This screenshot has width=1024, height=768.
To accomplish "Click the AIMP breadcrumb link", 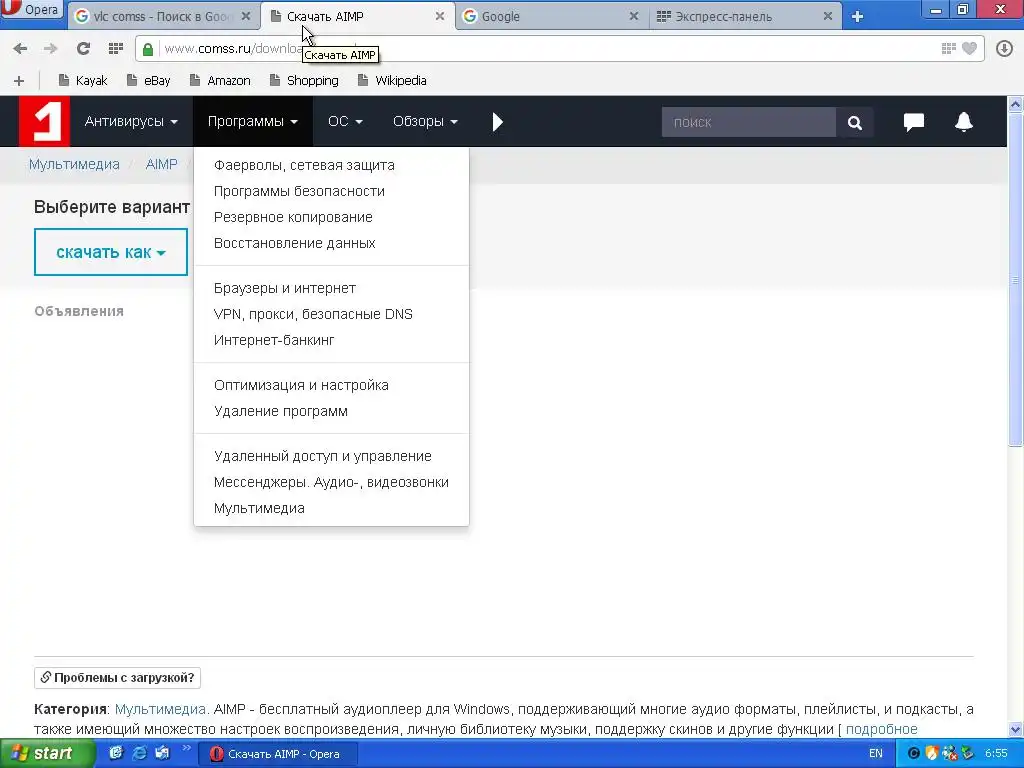I will click(161, 165).
